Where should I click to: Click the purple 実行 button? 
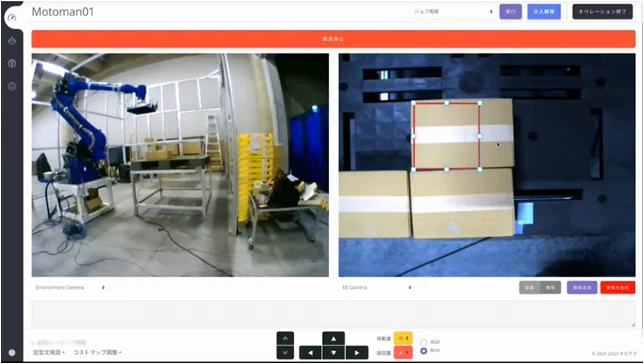[x=511, y=12]
